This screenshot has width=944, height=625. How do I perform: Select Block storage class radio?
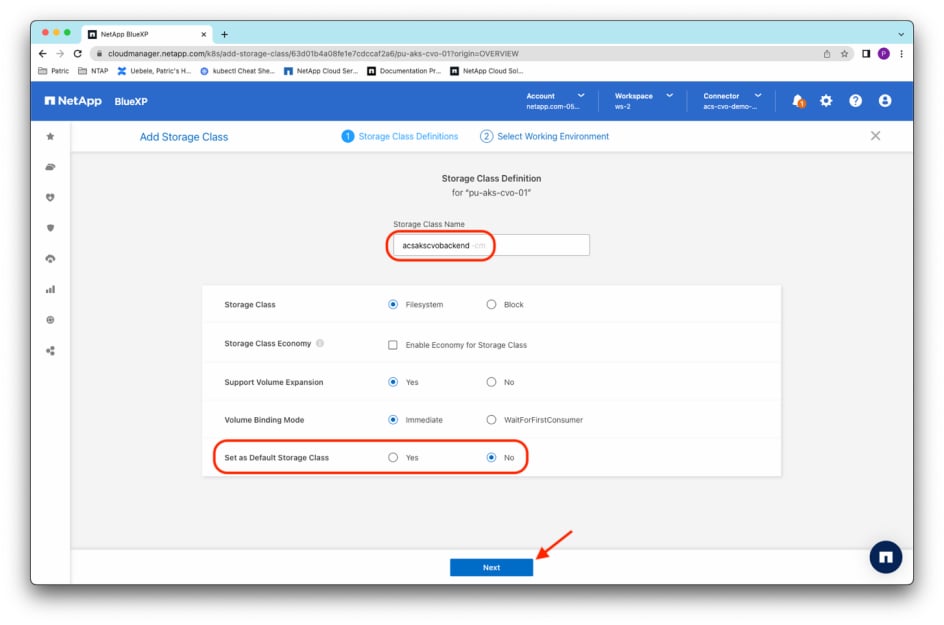tap(491, 305)
